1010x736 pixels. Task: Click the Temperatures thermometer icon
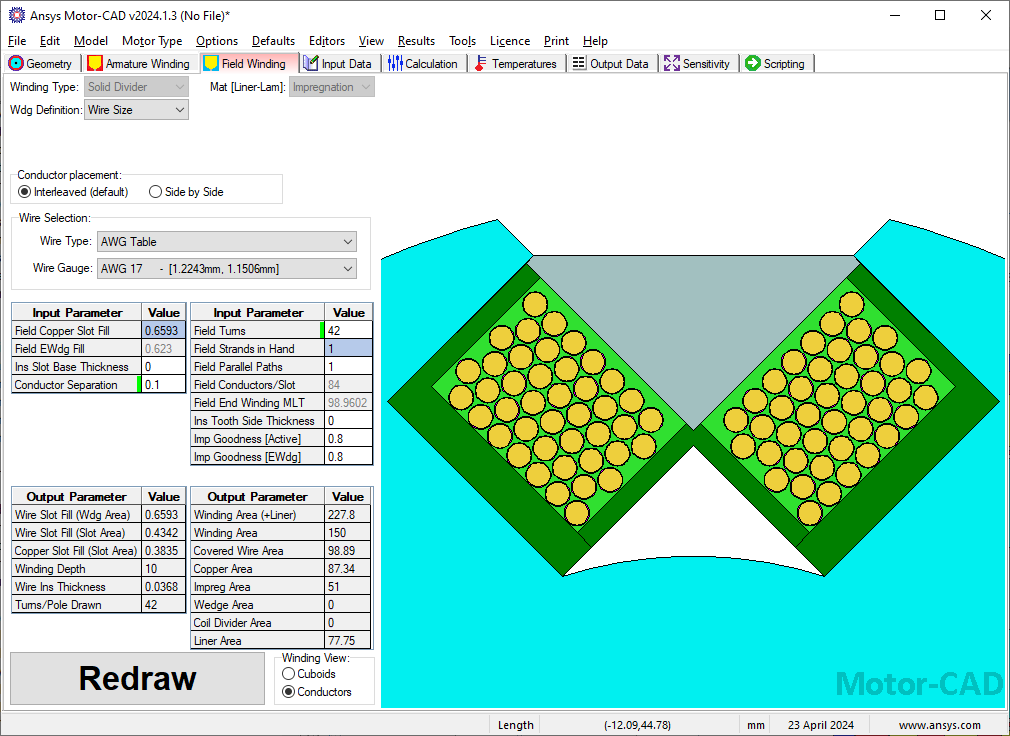[x=481, y=63]
